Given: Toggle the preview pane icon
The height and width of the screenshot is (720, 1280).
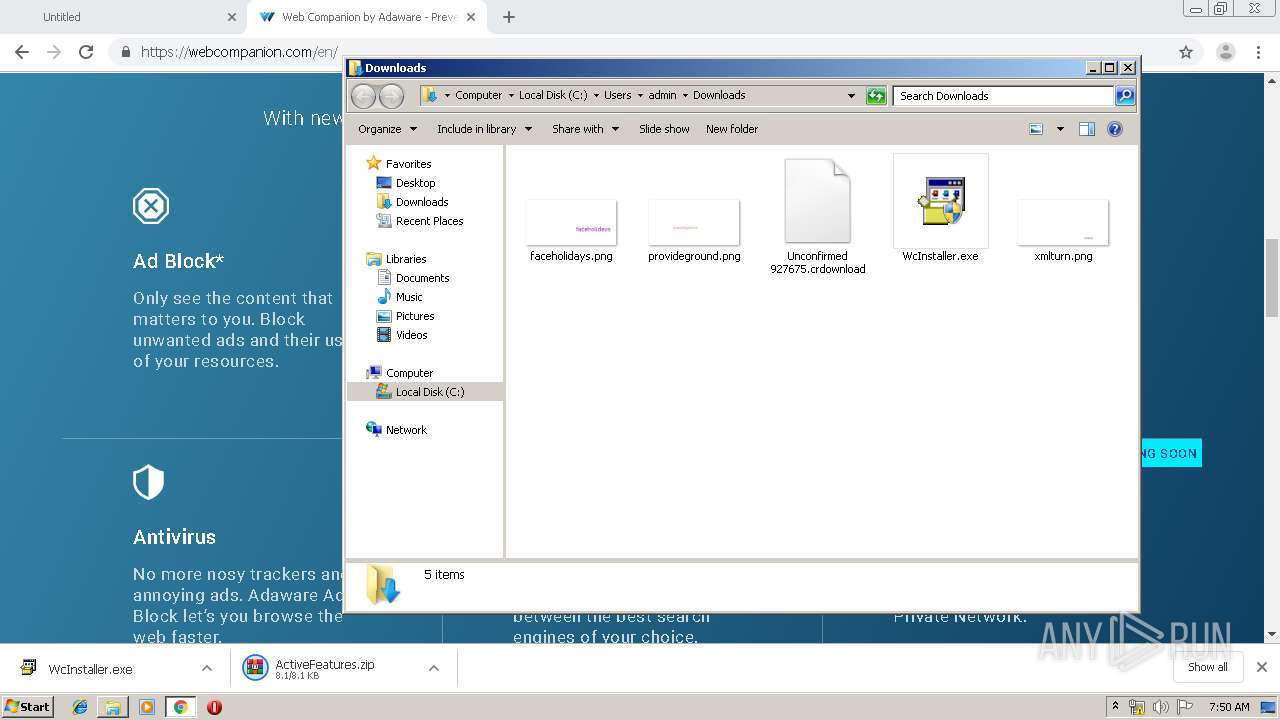Looking at the screenshot, I should [1087, 129].
